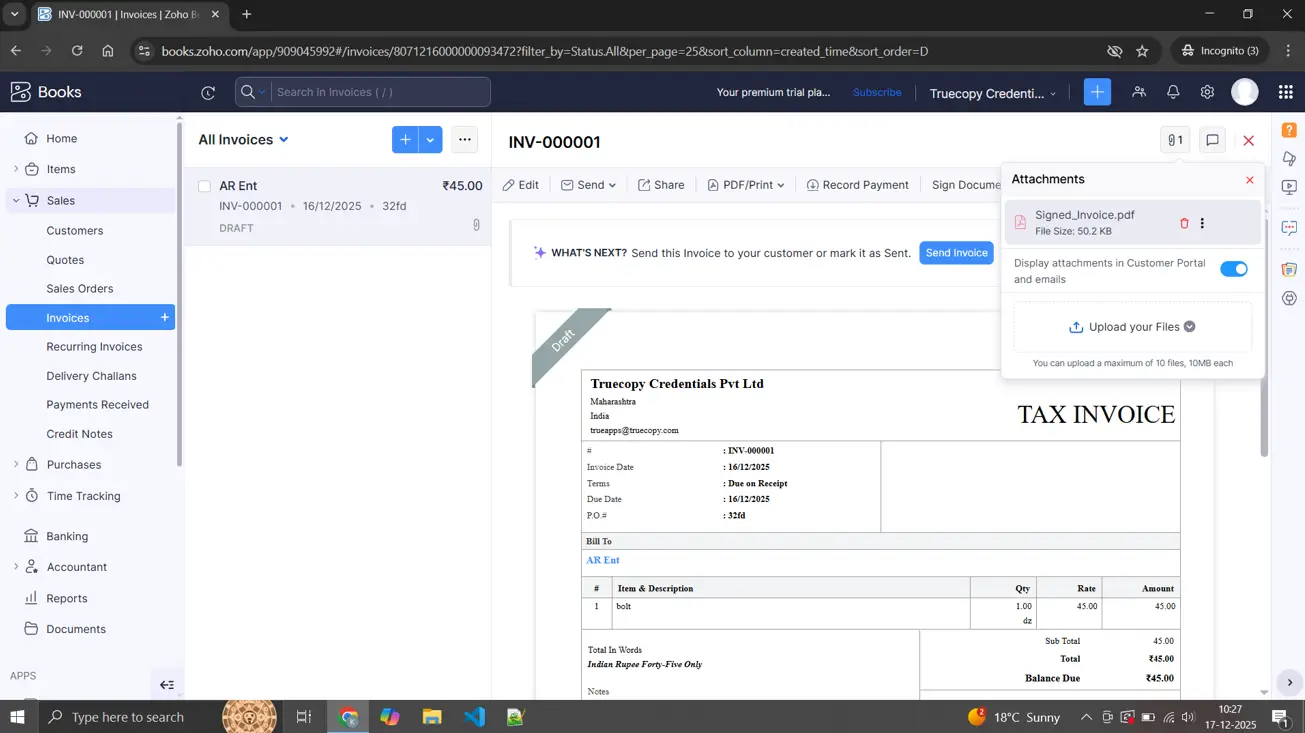
Task: Select the AR Ent invoice checkbox
Action: pyautogui.click(x=204, y=186)
